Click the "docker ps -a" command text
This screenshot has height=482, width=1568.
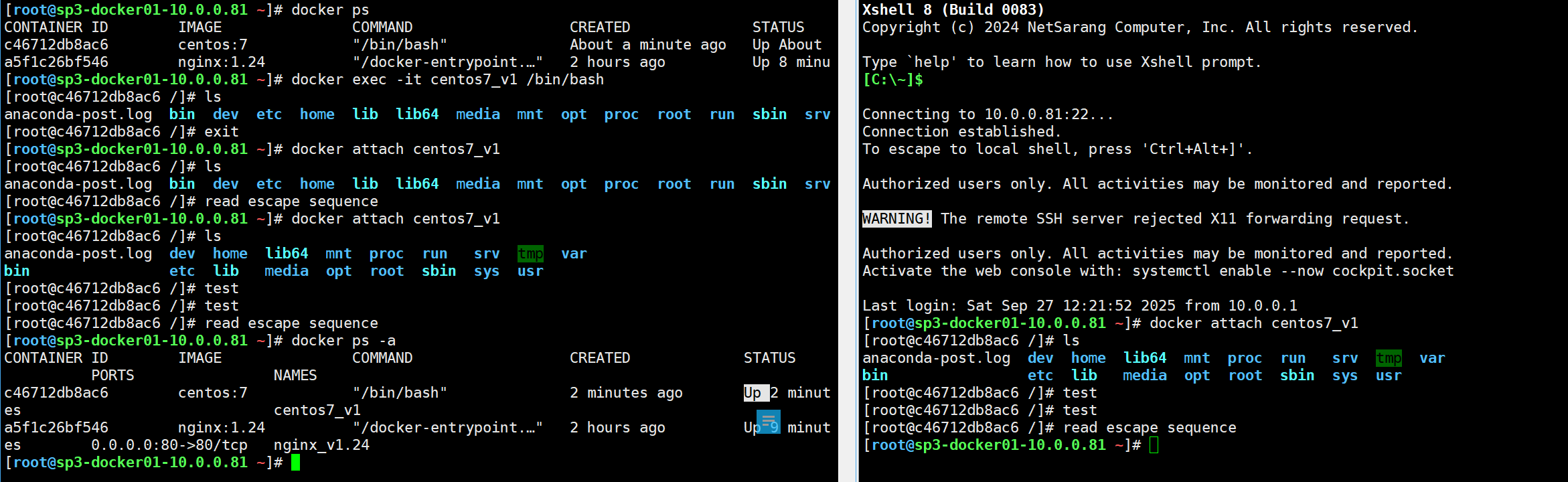[343, 341]
